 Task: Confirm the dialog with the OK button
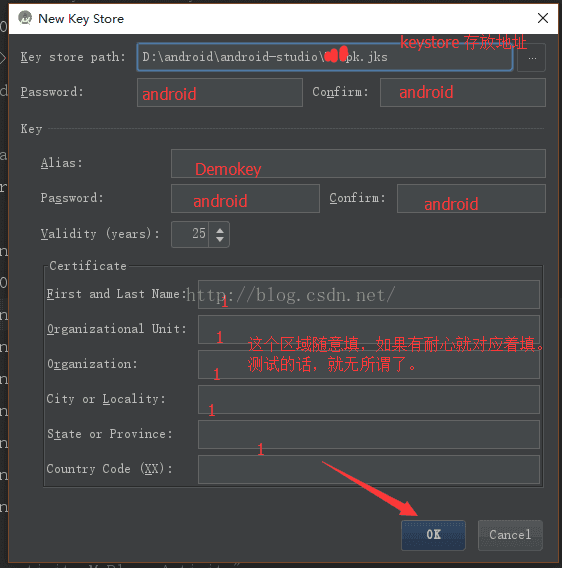click(x=433, y=535)
